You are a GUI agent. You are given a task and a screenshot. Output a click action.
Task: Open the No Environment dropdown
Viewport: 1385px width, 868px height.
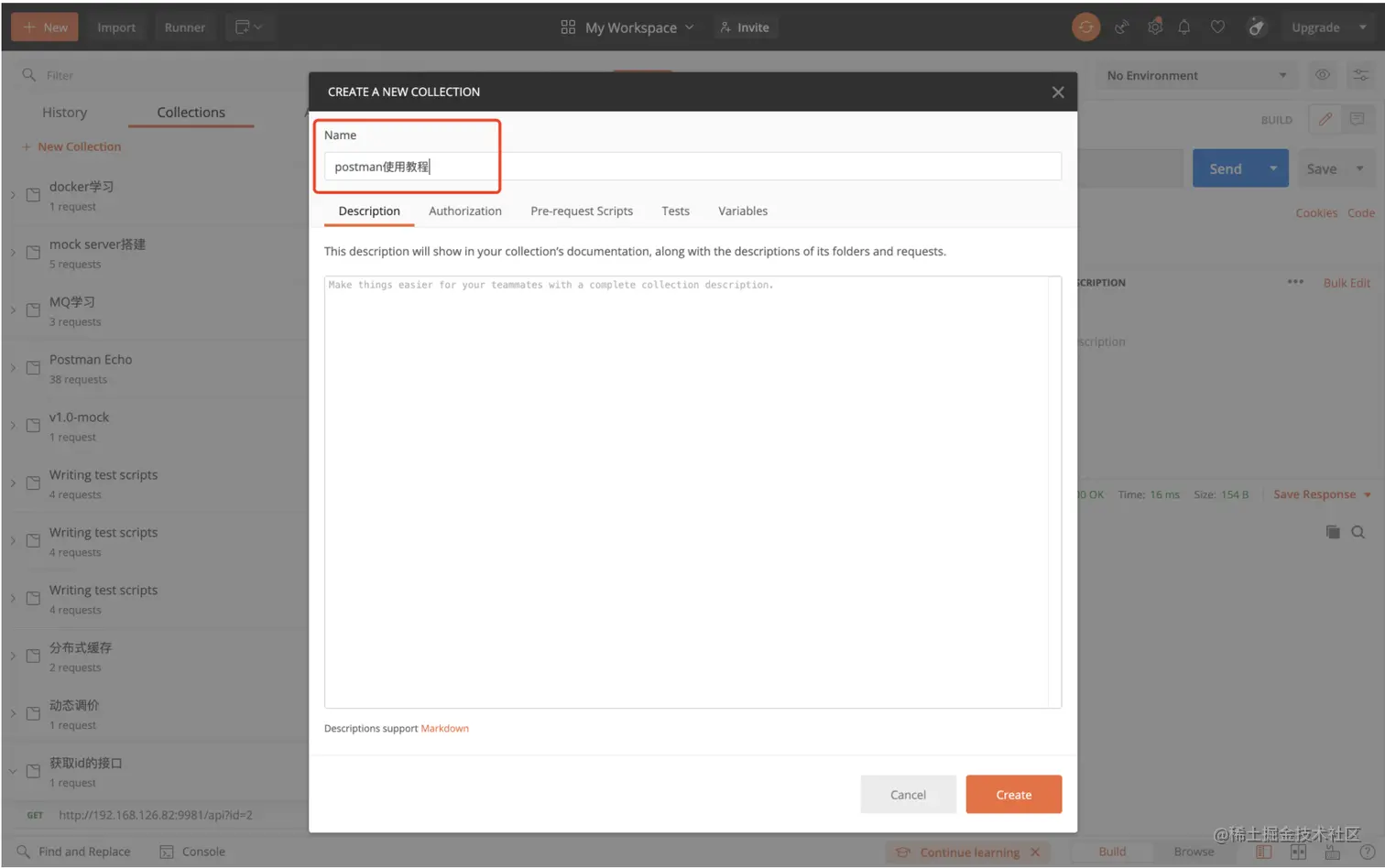click(1198, 75)
